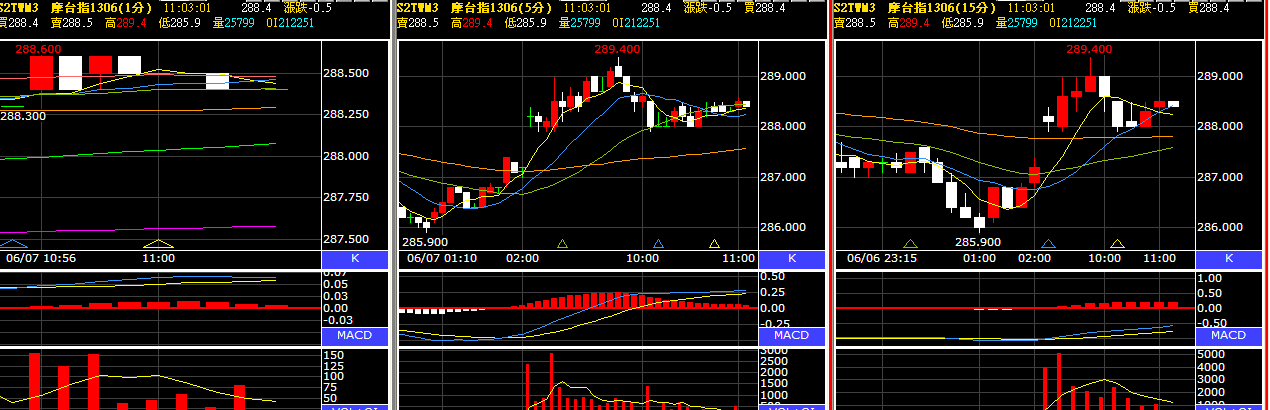Click the leftmost yellow triangle marker in the 15分 chart
Image resolution: width=1270 pixels, height=410 pixels.
pyautogui.click(x=910, y=243)
